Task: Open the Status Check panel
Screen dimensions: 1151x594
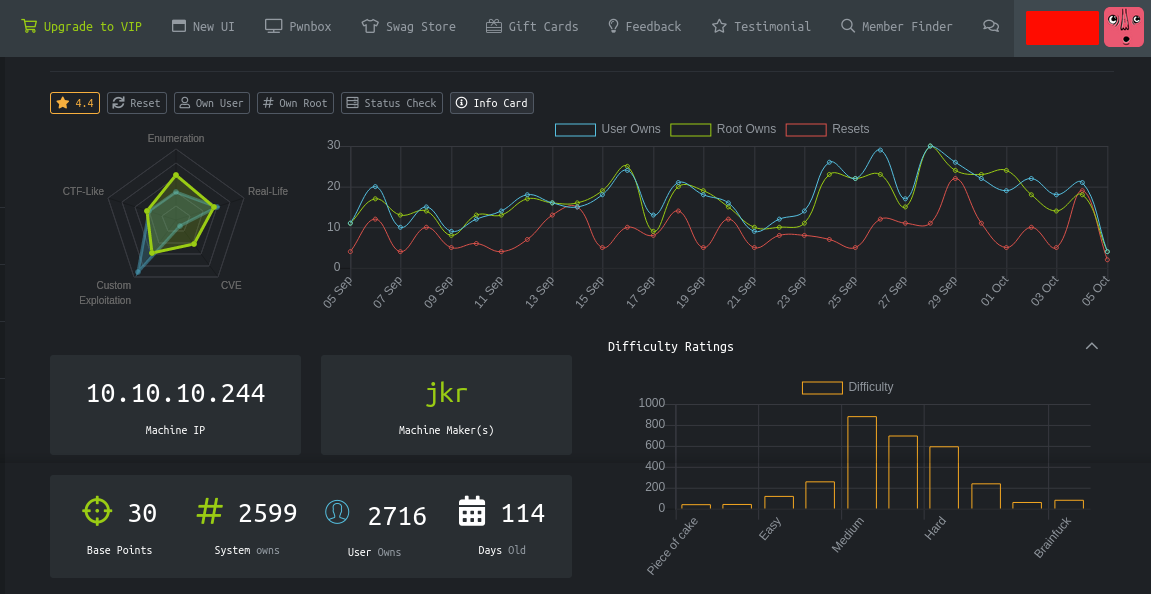Action: tap(391, 103)
